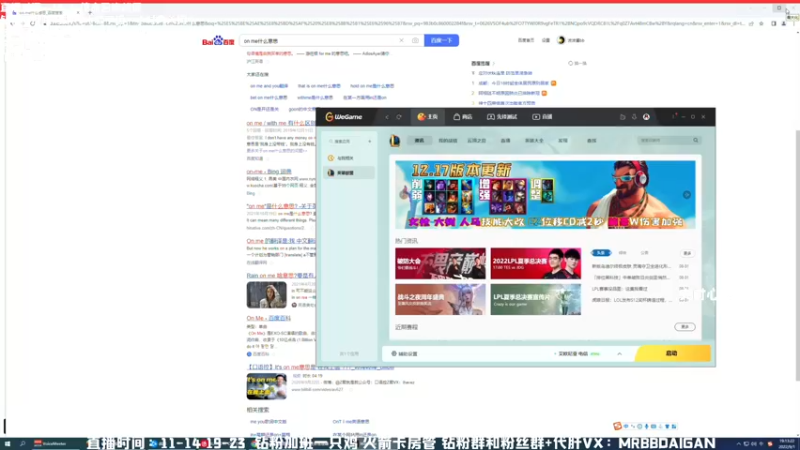This screenshot has width=800, height=450.
Task: Open the 战斗之夜周年盛典 thumbnail
Action: (x=440, y=299)
